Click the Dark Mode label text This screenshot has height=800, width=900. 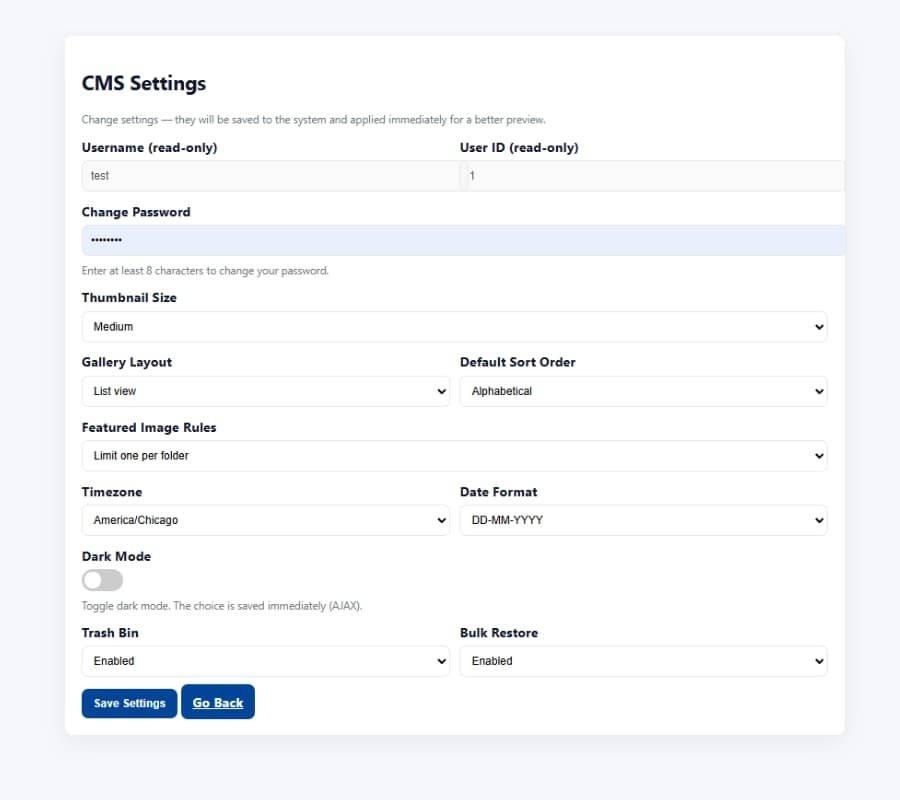click(x=116, y=556)
